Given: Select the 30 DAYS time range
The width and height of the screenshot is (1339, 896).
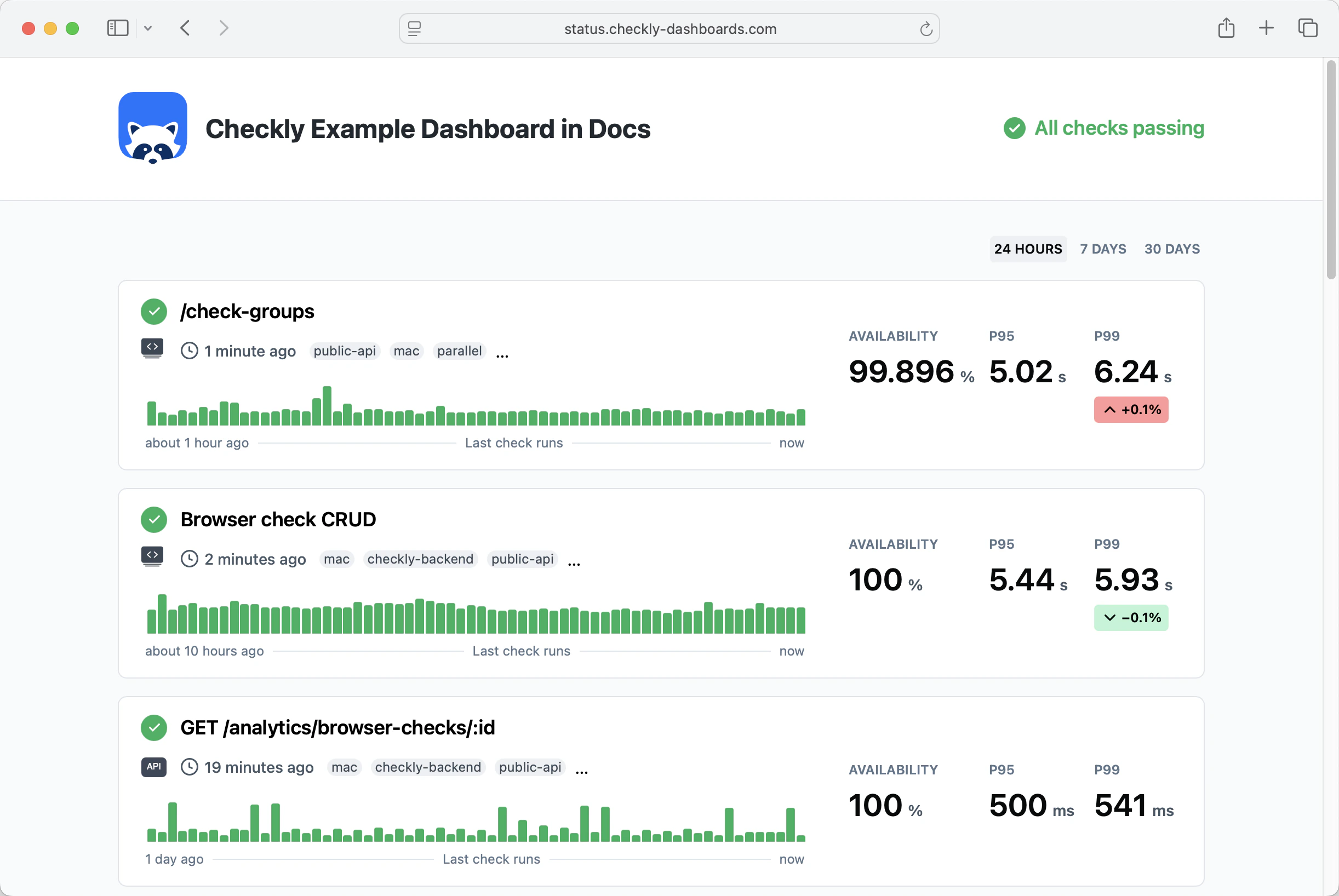Looking at the screenshot, I should (1171, 249).
